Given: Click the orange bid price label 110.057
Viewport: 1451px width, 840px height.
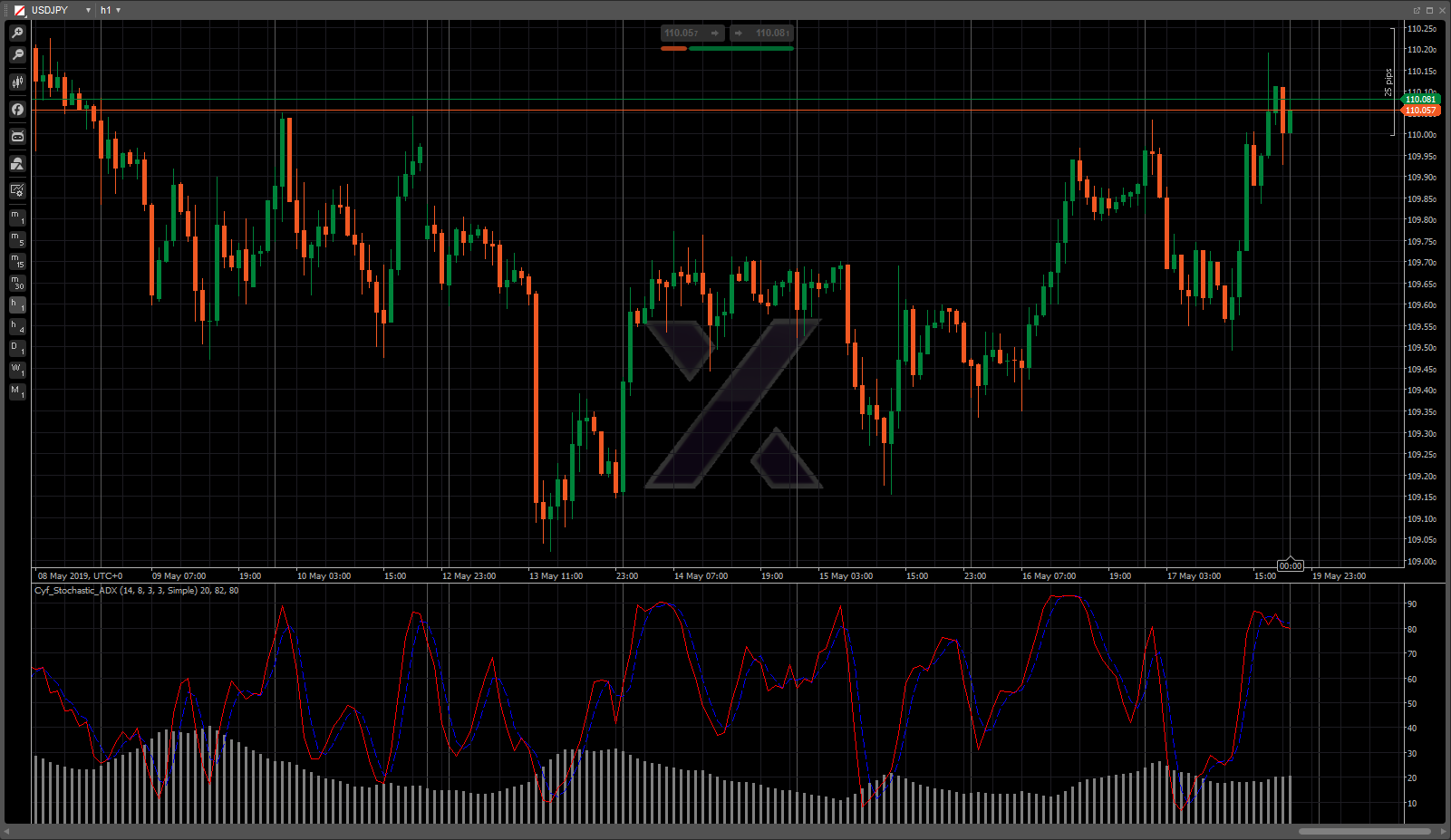Looking at the screenshot, I should click(x=1420, y=111).
